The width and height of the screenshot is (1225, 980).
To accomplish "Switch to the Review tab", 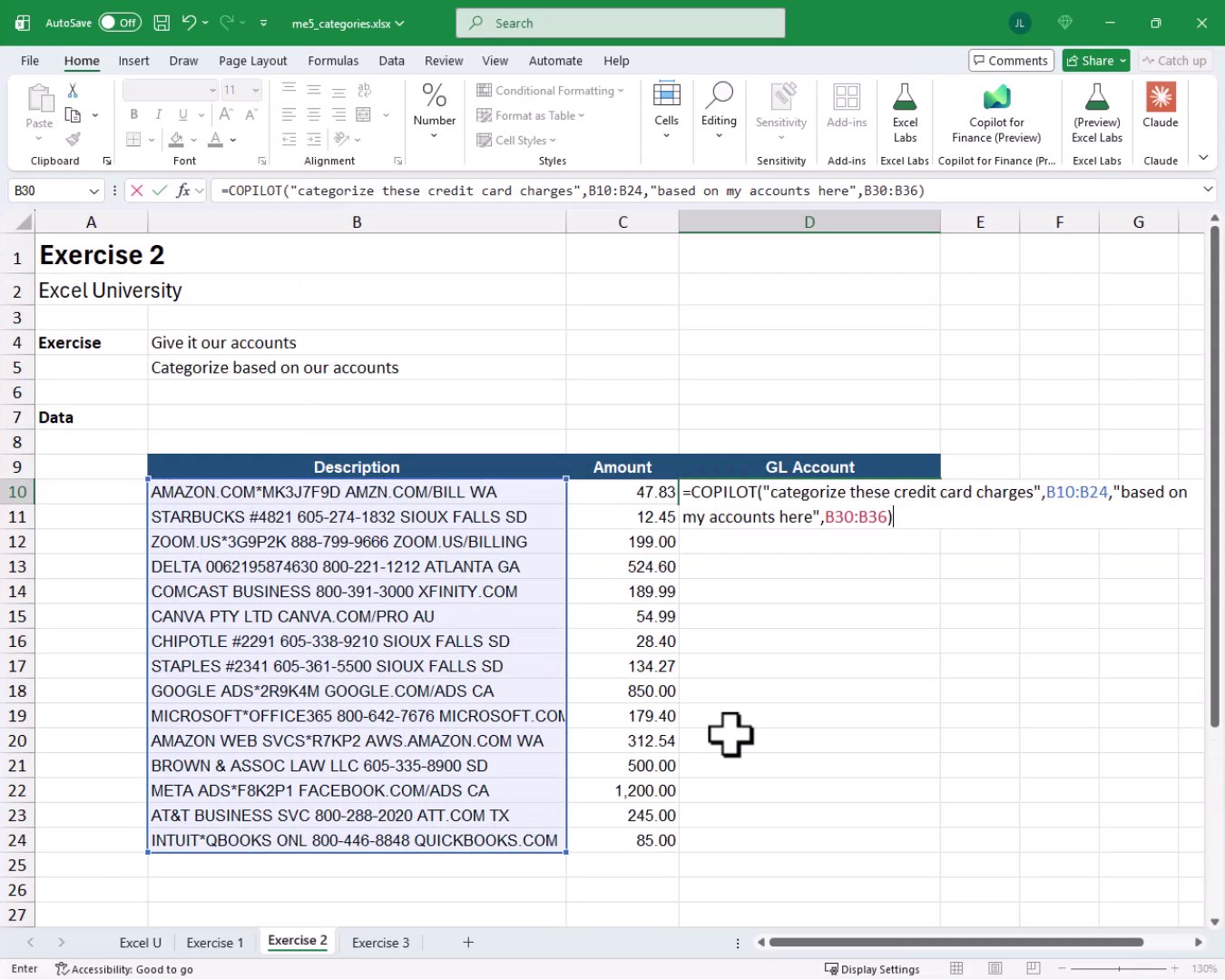I will coord(444,61).
